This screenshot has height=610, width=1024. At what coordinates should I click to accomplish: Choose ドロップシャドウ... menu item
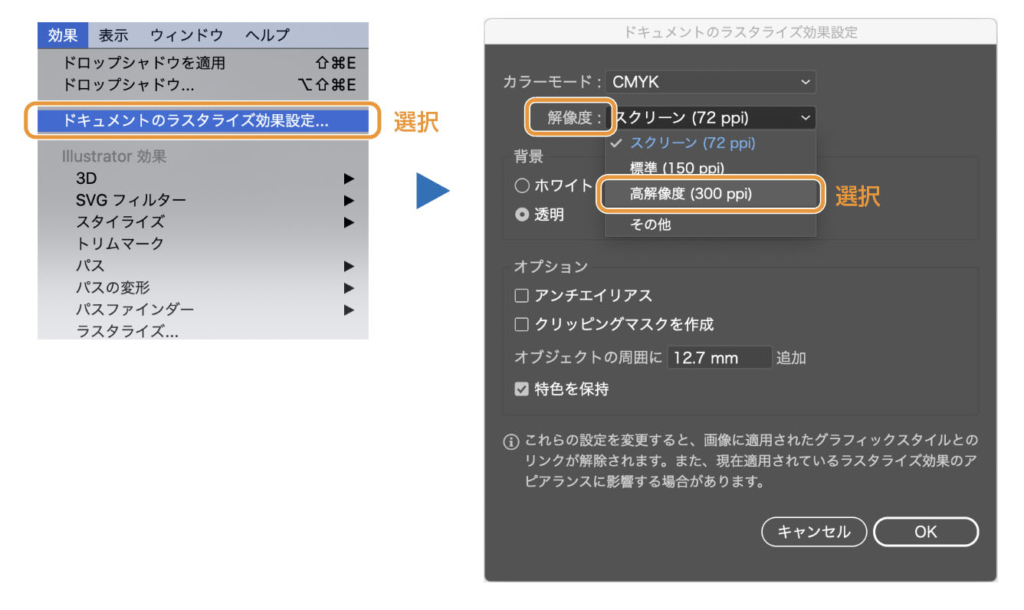(x=203, y=85)
